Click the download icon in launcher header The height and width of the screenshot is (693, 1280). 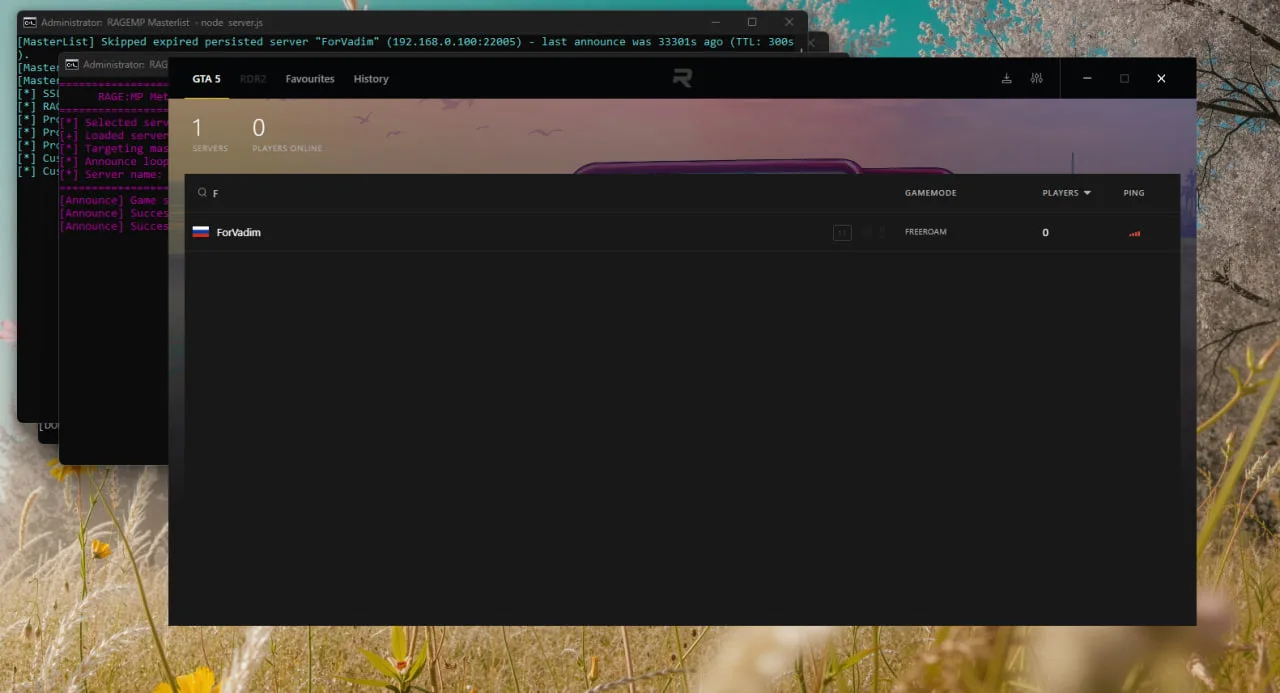click(1007, 79)
